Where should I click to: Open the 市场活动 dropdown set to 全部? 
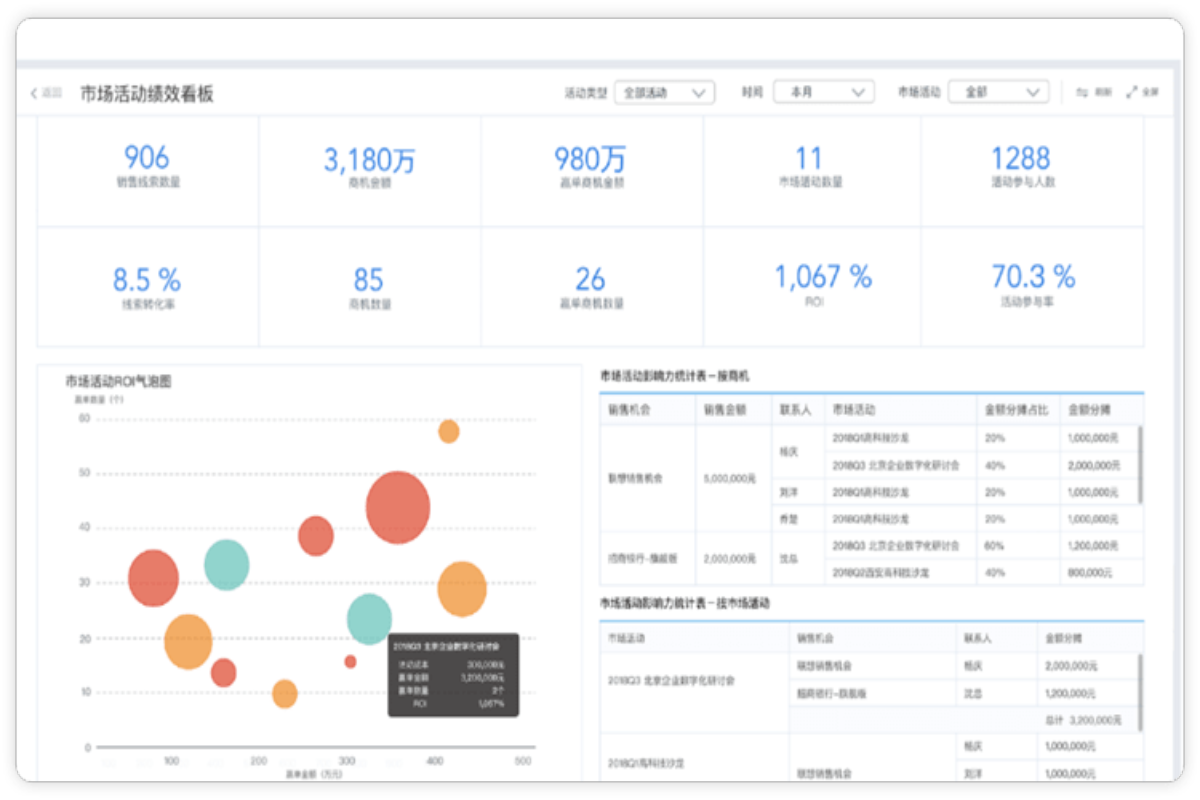click(997, 92)
